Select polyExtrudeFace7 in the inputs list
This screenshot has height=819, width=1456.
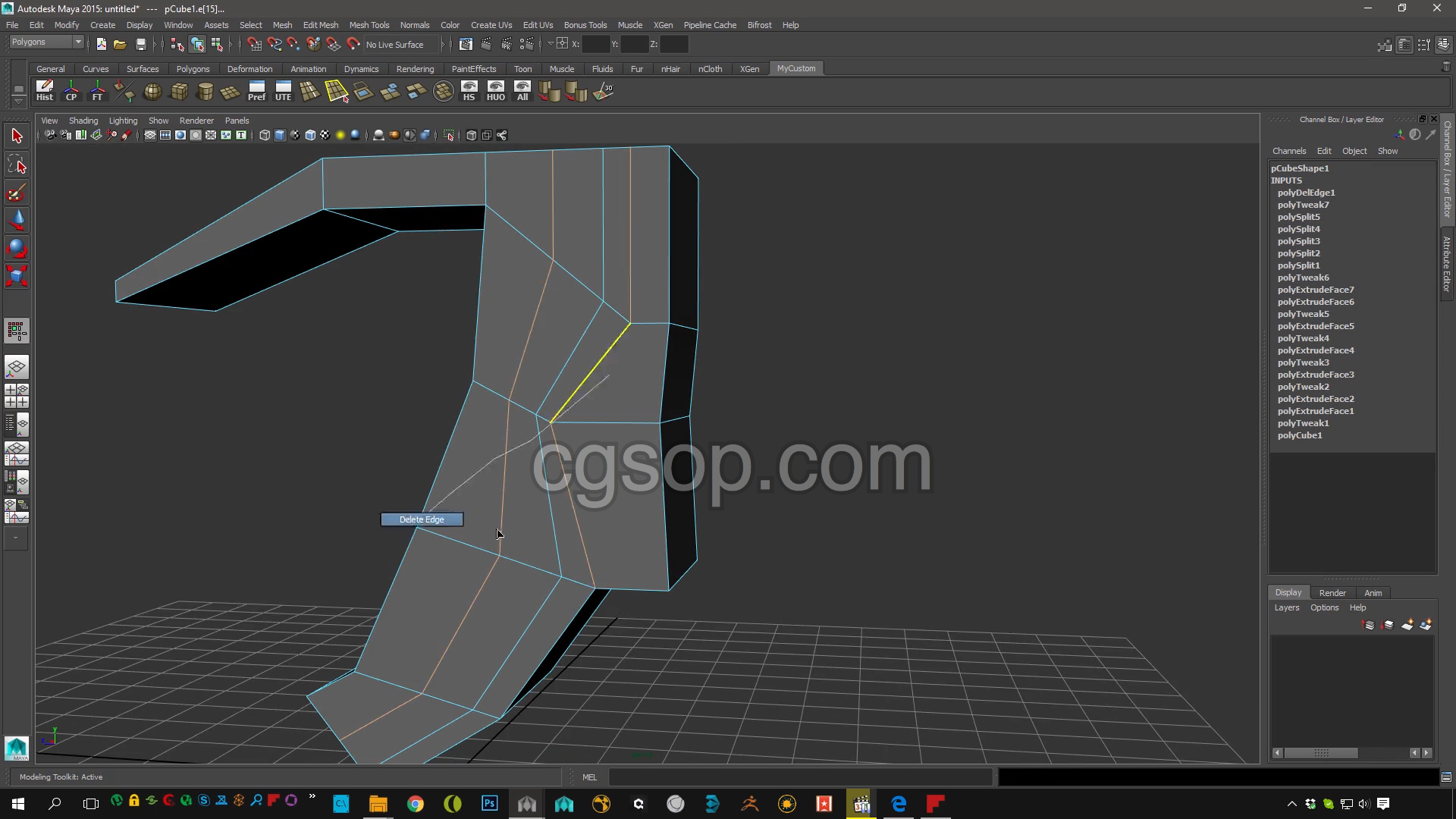pos(1315,290)
